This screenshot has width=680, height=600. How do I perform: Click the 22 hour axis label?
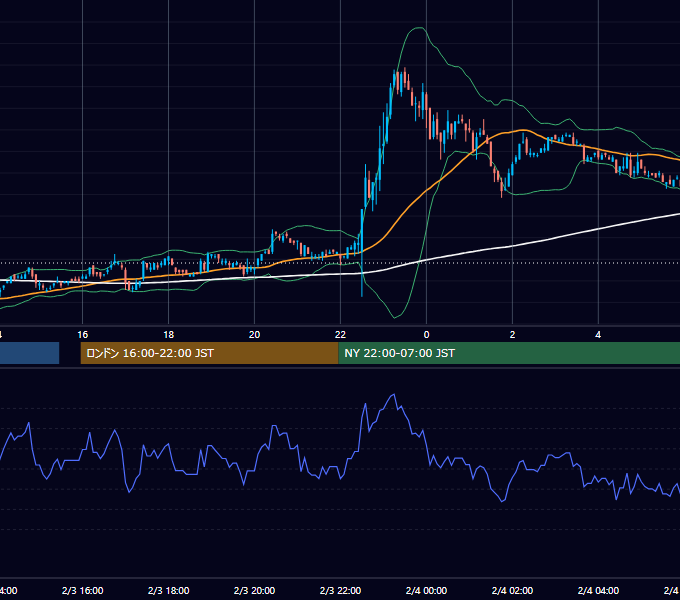click(340, 335)
